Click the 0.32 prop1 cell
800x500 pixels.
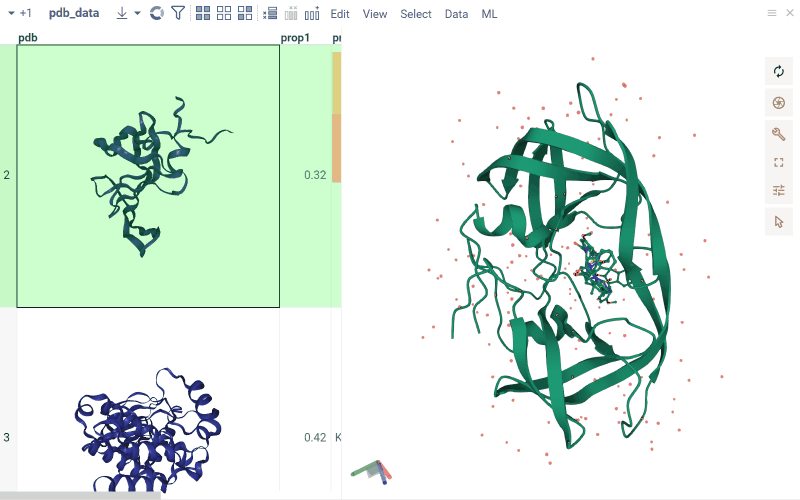pyautogui.click(x=305, y=176)
